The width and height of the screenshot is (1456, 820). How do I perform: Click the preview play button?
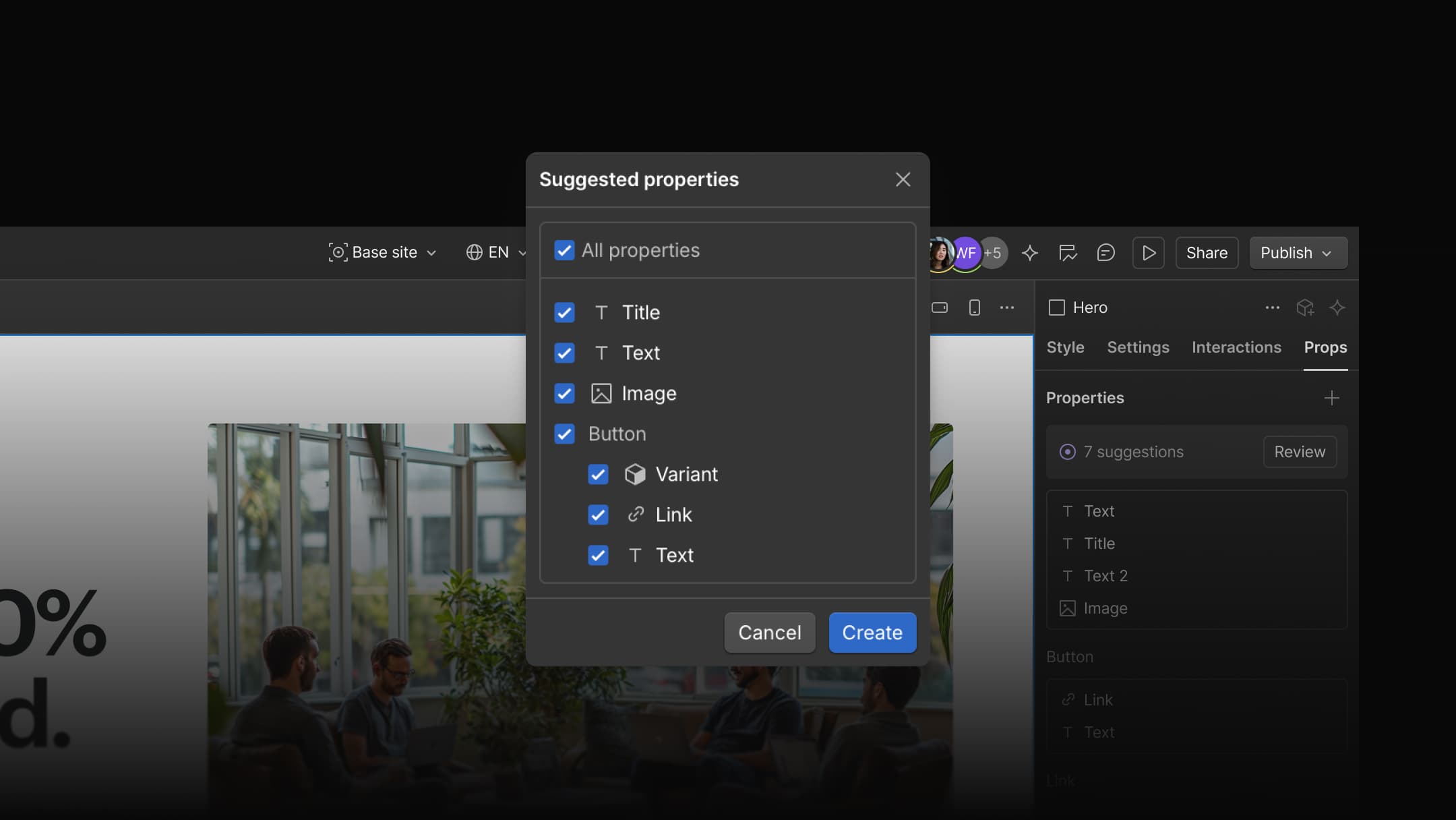click(x=1149, y=253)
